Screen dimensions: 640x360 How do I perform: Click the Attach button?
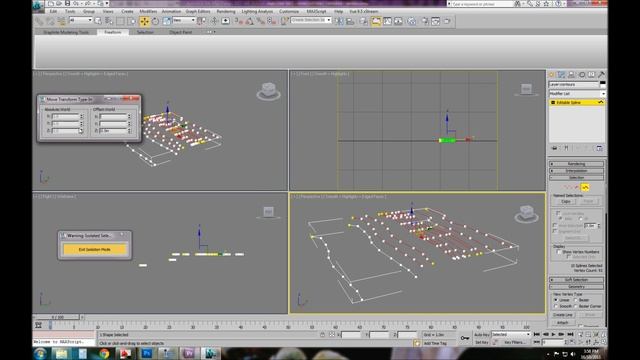(x=563, y=322)
